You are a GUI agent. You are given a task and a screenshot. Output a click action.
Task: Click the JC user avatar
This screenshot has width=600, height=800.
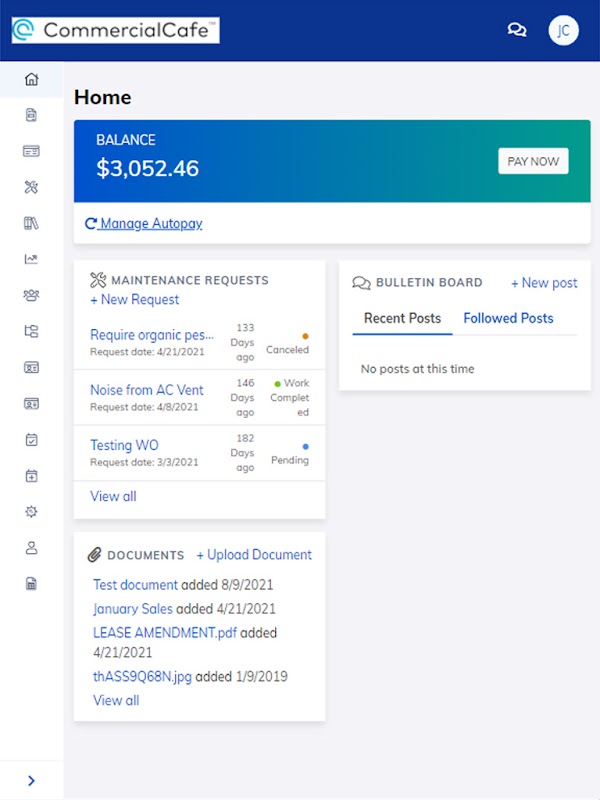[563, 30]
